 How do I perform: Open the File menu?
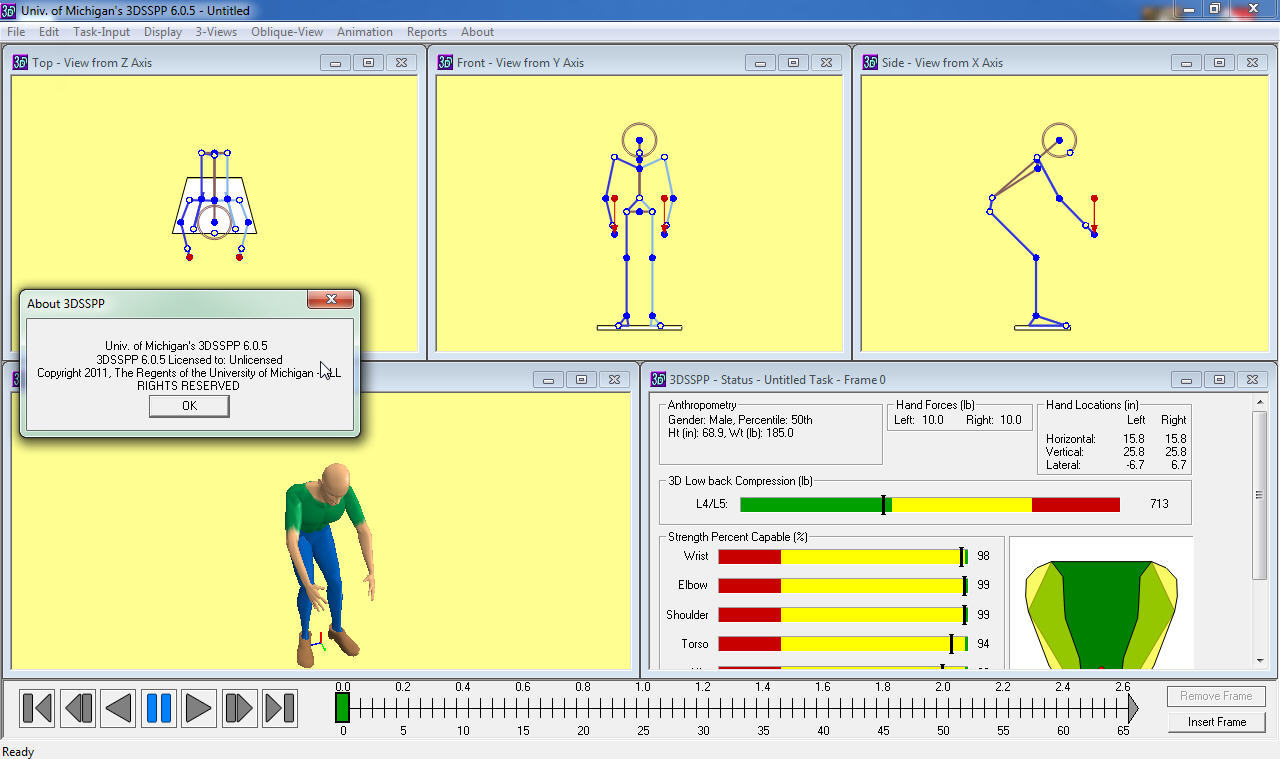pyautogui.click(x=16, y=32)
